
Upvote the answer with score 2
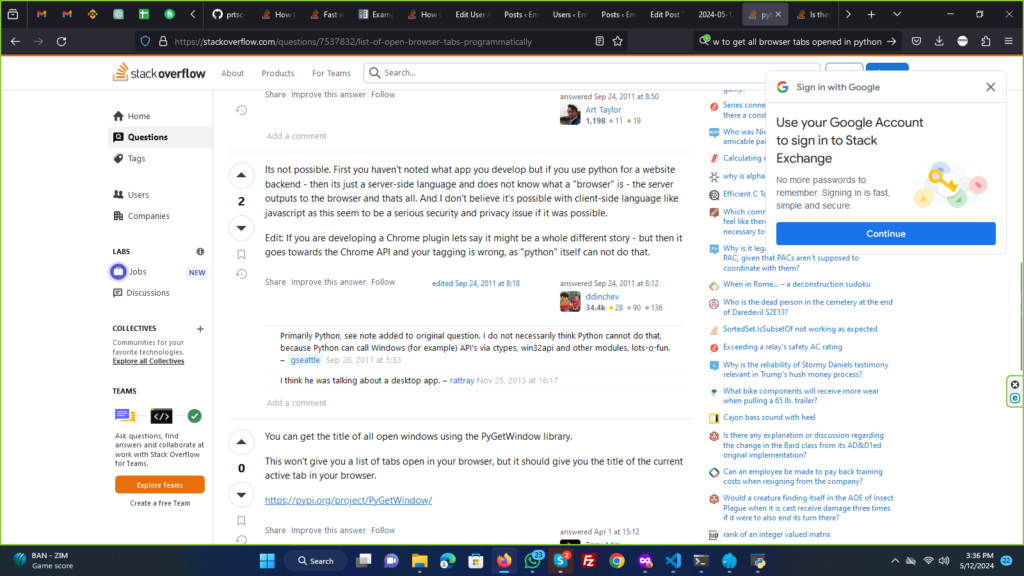[241, 176]
